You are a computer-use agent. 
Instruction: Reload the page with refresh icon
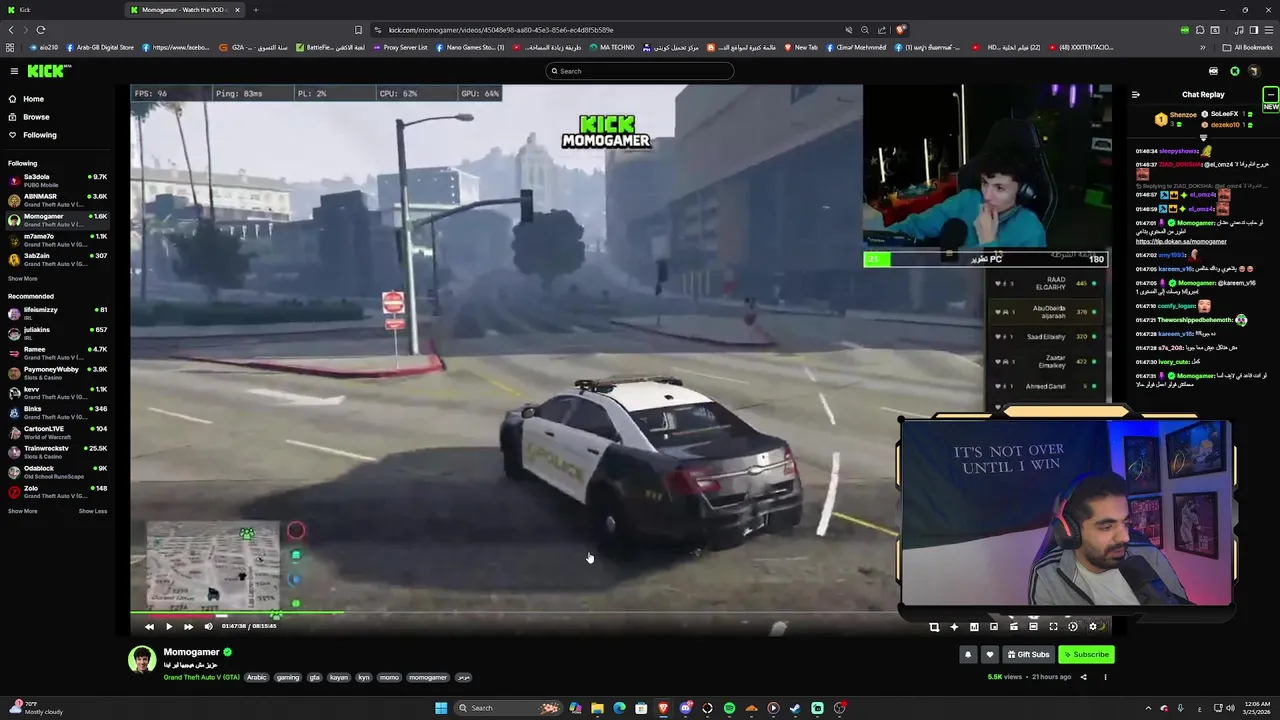tap(41, 30)
